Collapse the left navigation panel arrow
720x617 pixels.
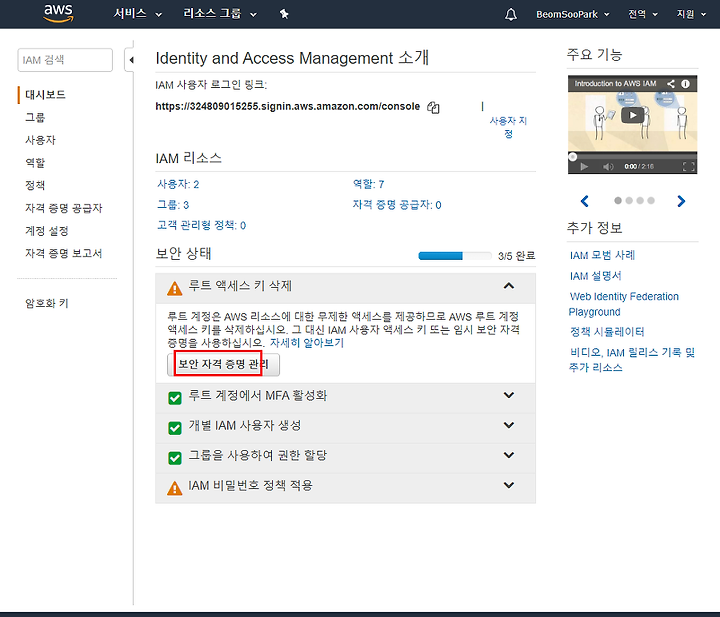point(130,60)
